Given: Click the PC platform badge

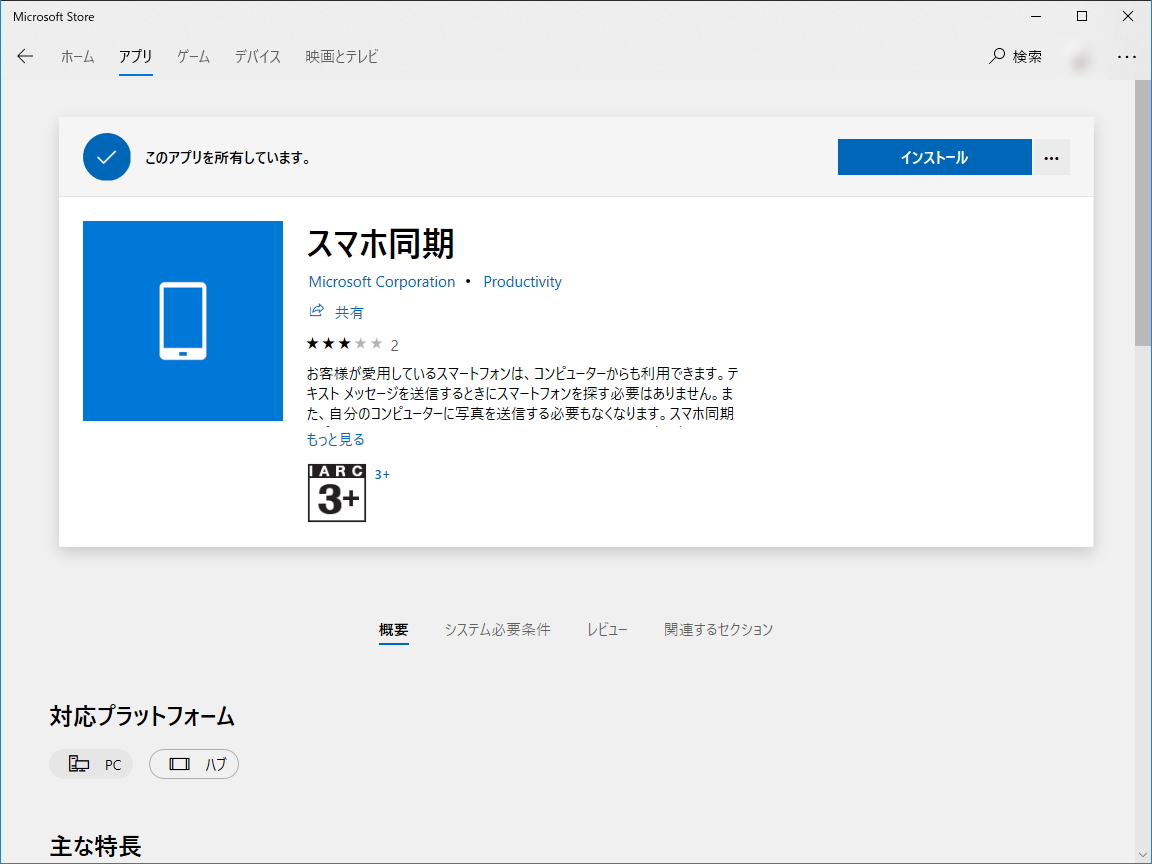Looking at the screenshot, I should [91, 763].
